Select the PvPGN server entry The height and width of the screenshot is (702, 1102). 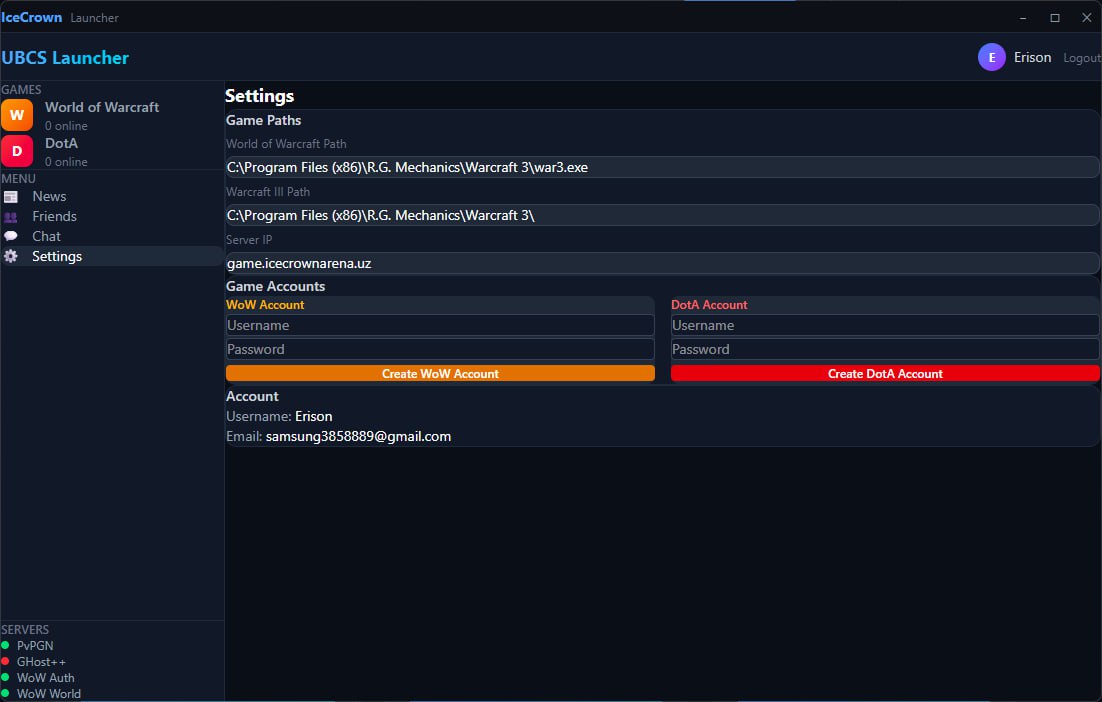(36, 646)
